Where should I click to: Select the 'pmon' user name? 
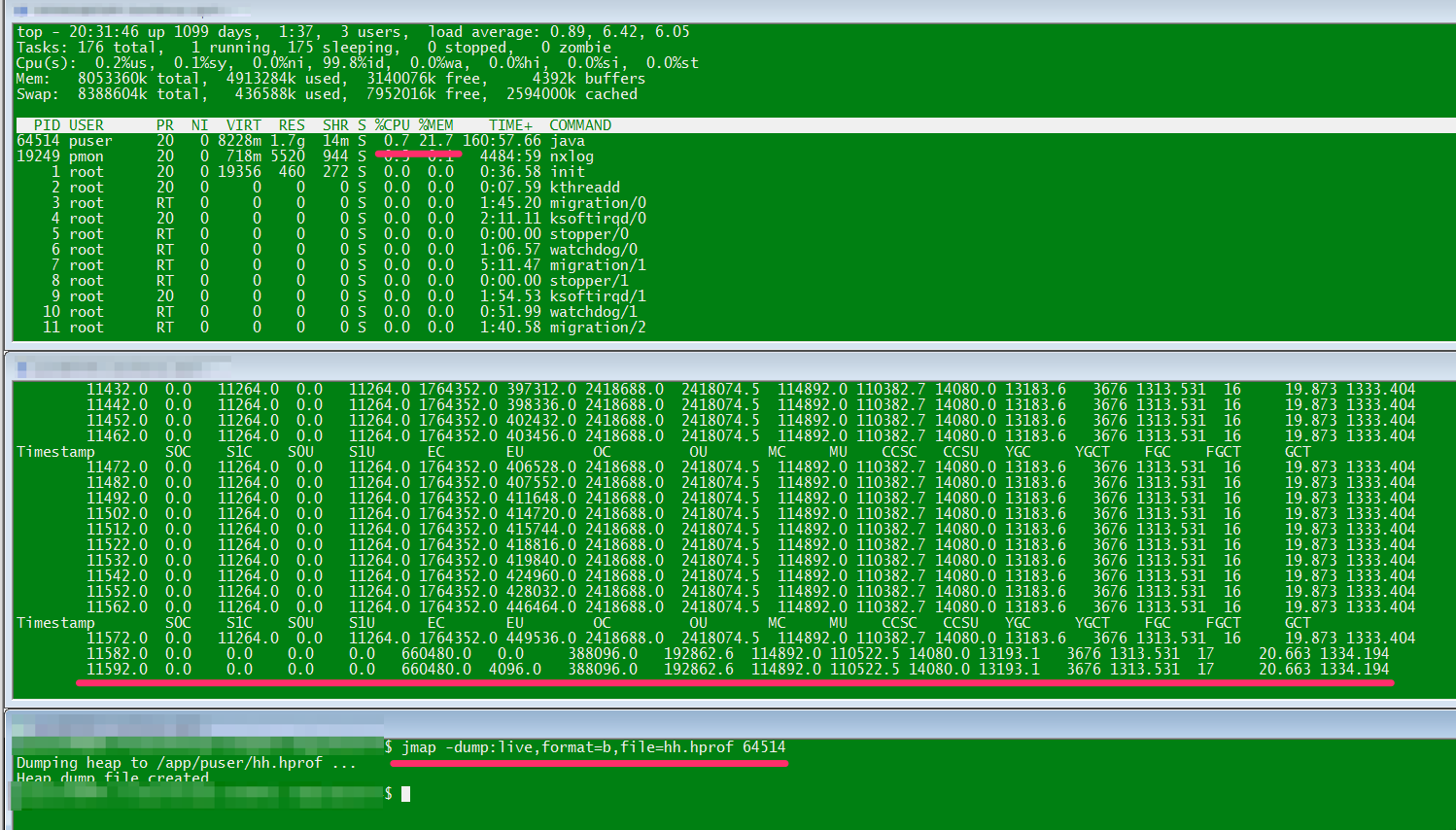click(x=87, y=156)
